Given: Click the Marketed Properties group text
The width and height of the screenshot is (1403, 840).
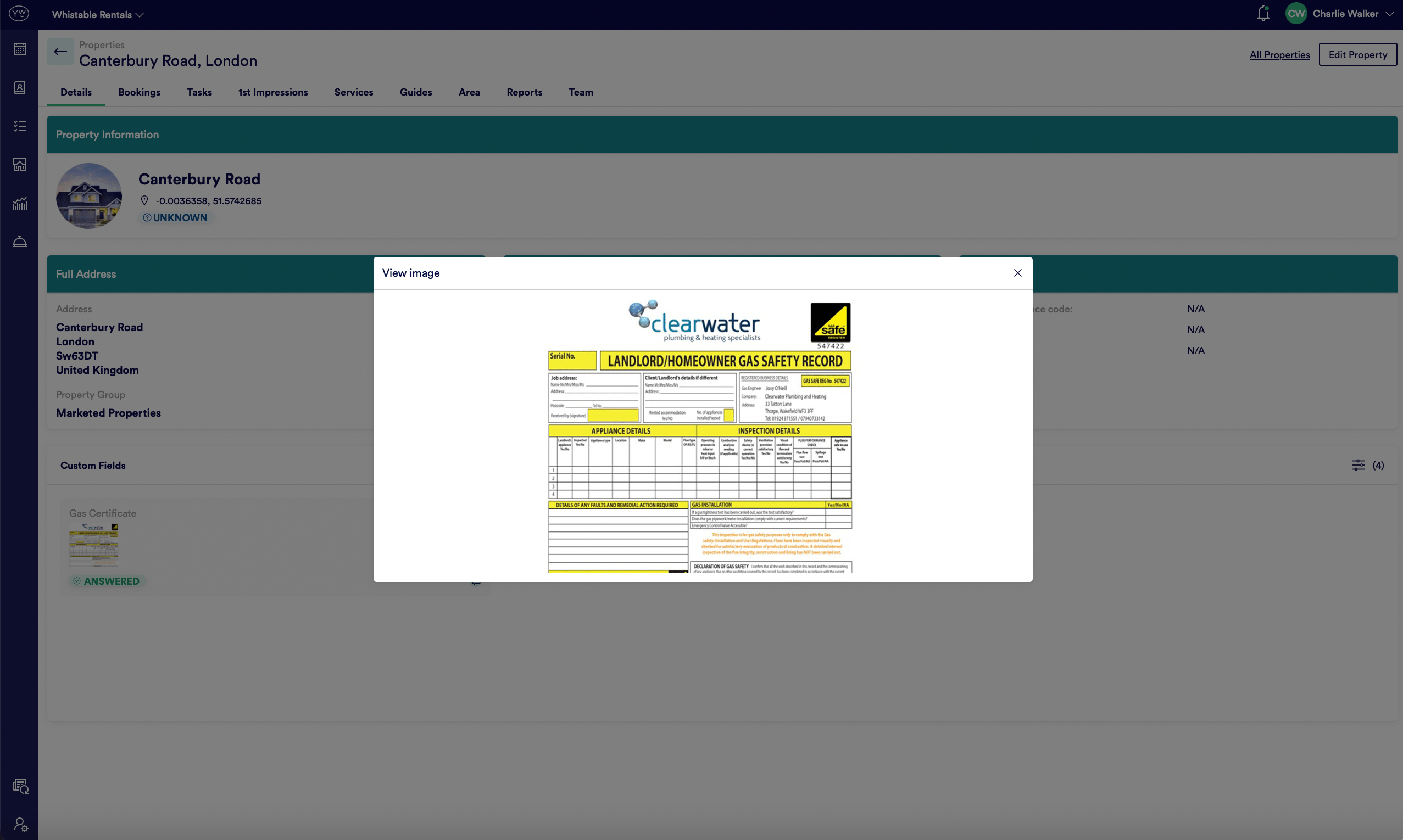Looking at the screenshot, I should [x=109, y=413].
